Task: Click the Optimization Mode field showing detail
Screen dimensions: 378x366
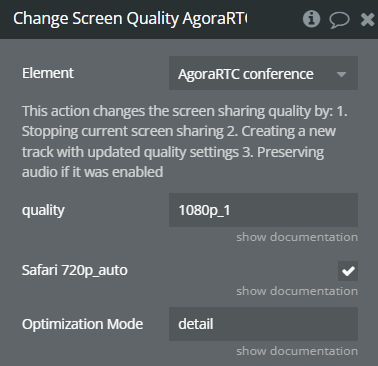Action: (x=263, y=324)
